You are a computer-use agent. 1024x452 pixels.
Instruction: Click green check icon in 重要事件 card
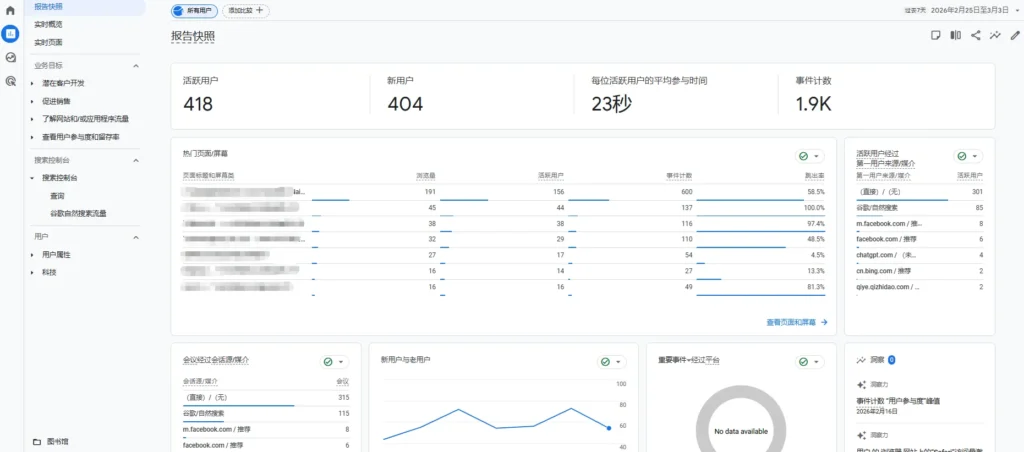coord(803,362)
